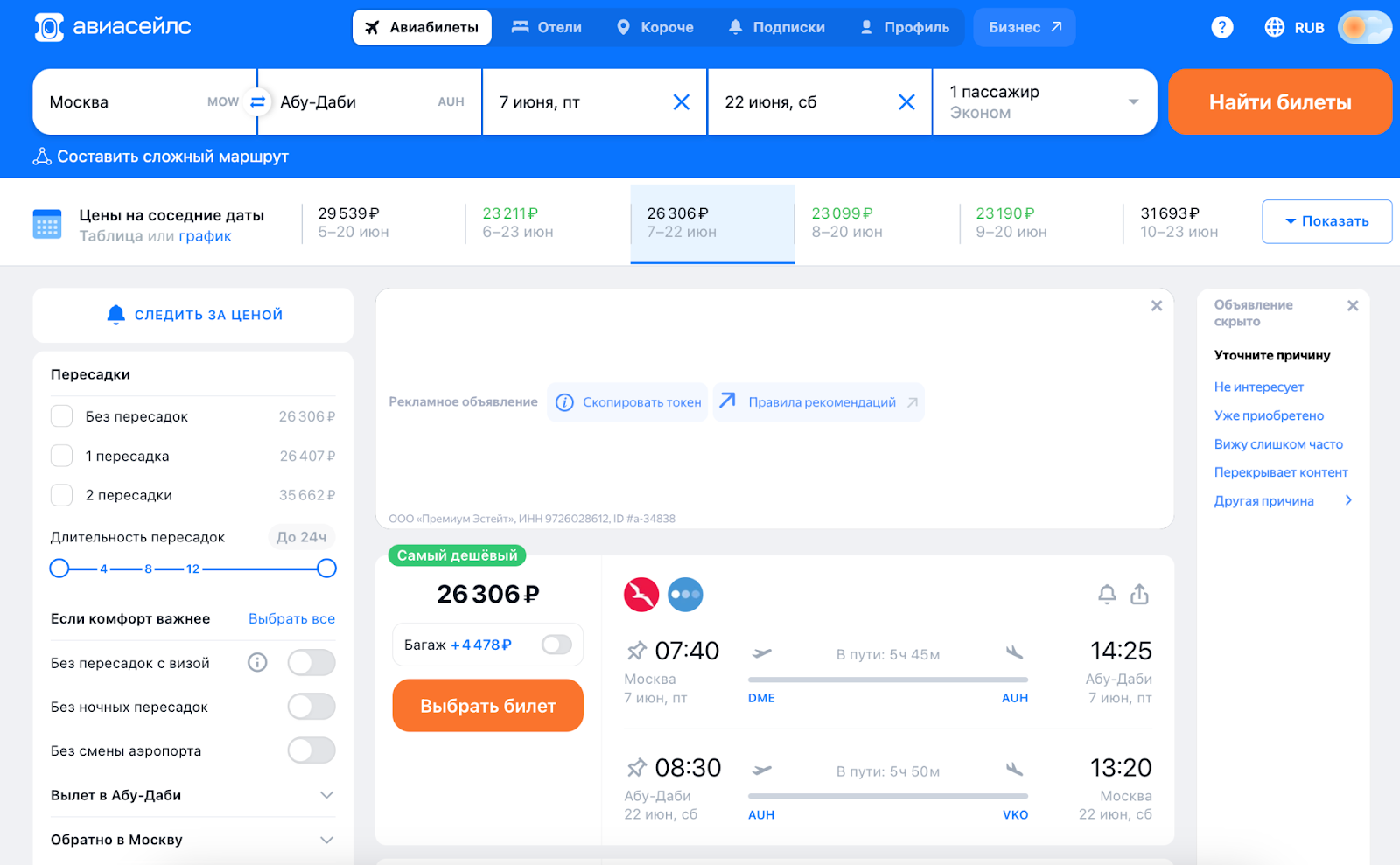Clear the 22 июня return date
The image size is (1400, 865).
pos(906,102)
